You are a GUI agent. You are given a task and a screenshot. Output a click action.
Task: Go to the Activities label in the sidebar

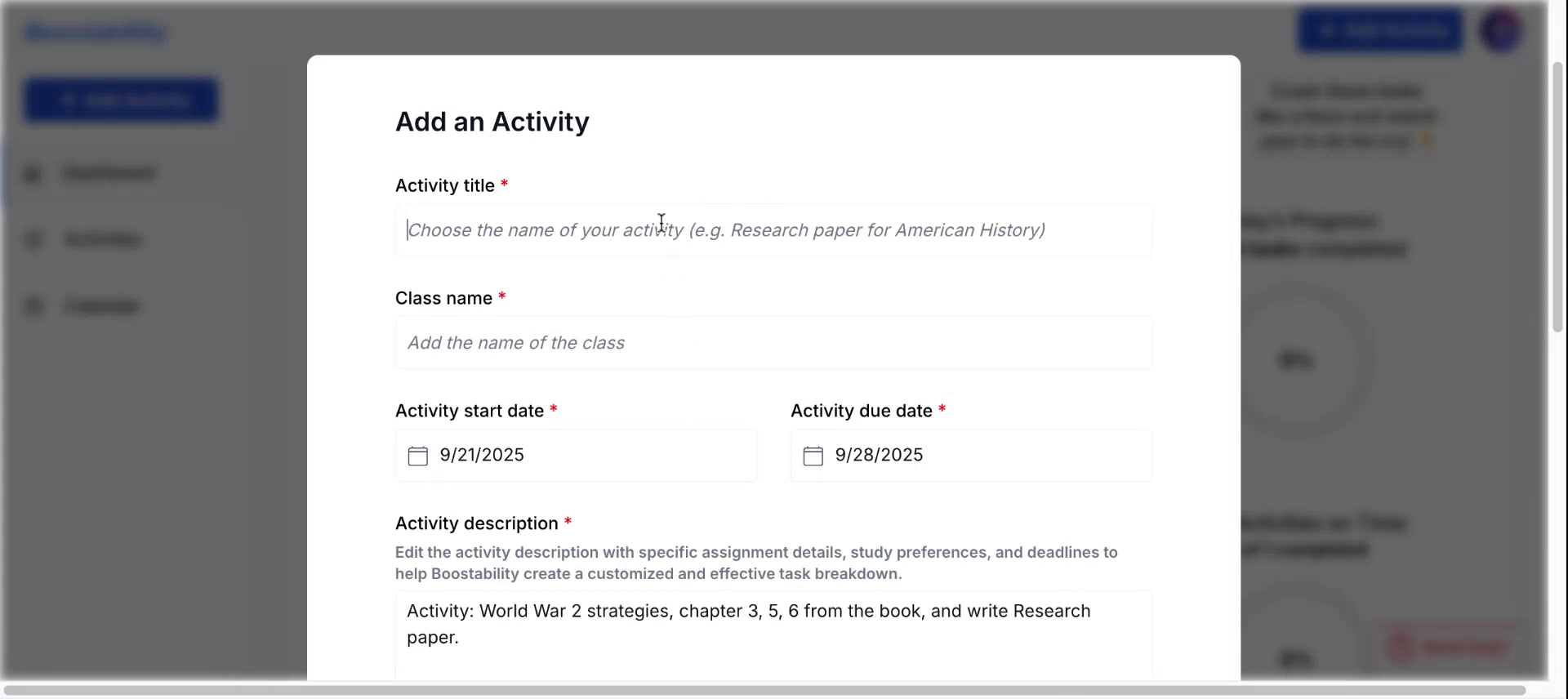pyautogui.click(x=103, y=239)
